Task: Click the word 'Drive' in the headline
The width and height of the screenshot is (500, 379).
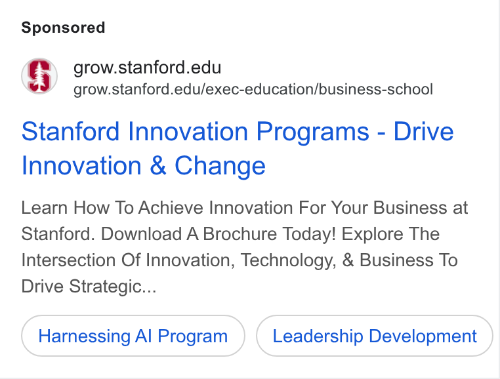Action: 423,131
